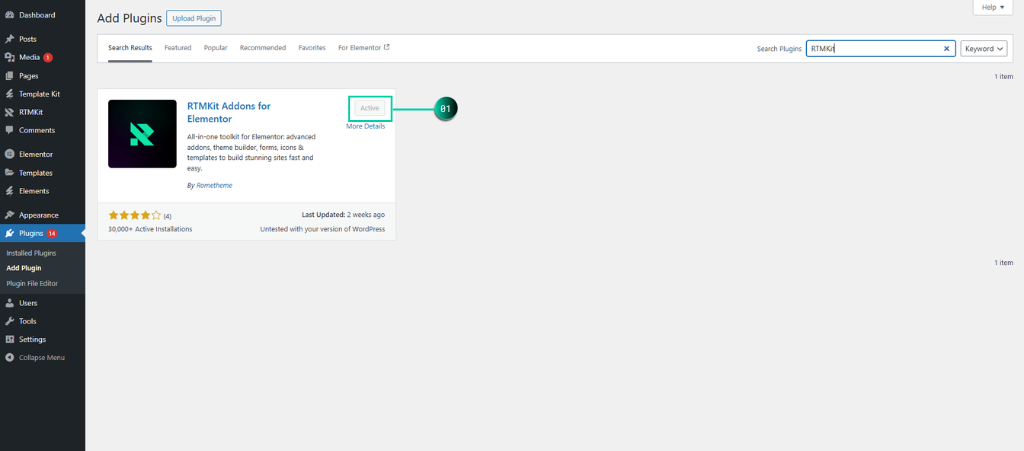Click the Appearance brush icon
The image size is (1024, 451).
[x=10, y=215]
